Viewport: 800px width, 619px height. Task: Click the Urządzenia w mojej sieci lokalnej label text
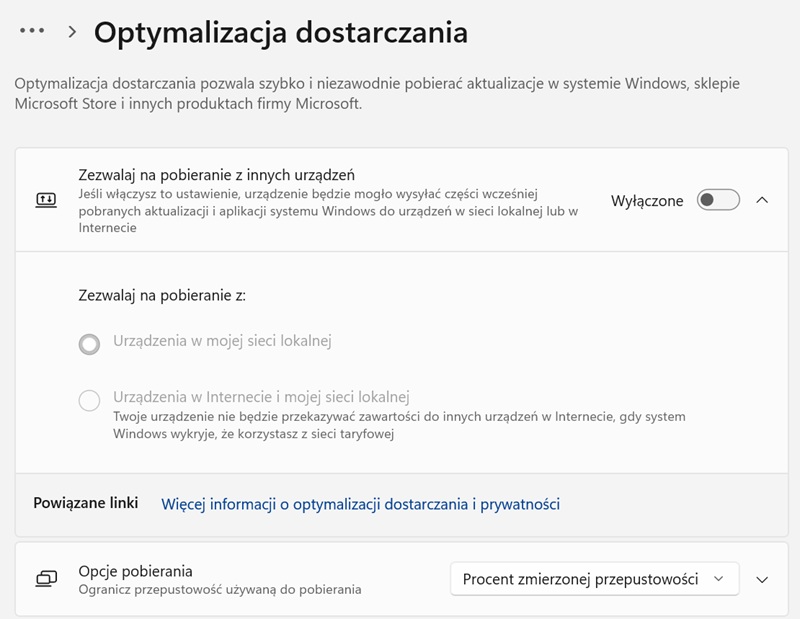pyautogui.click(x=222, y=341)
